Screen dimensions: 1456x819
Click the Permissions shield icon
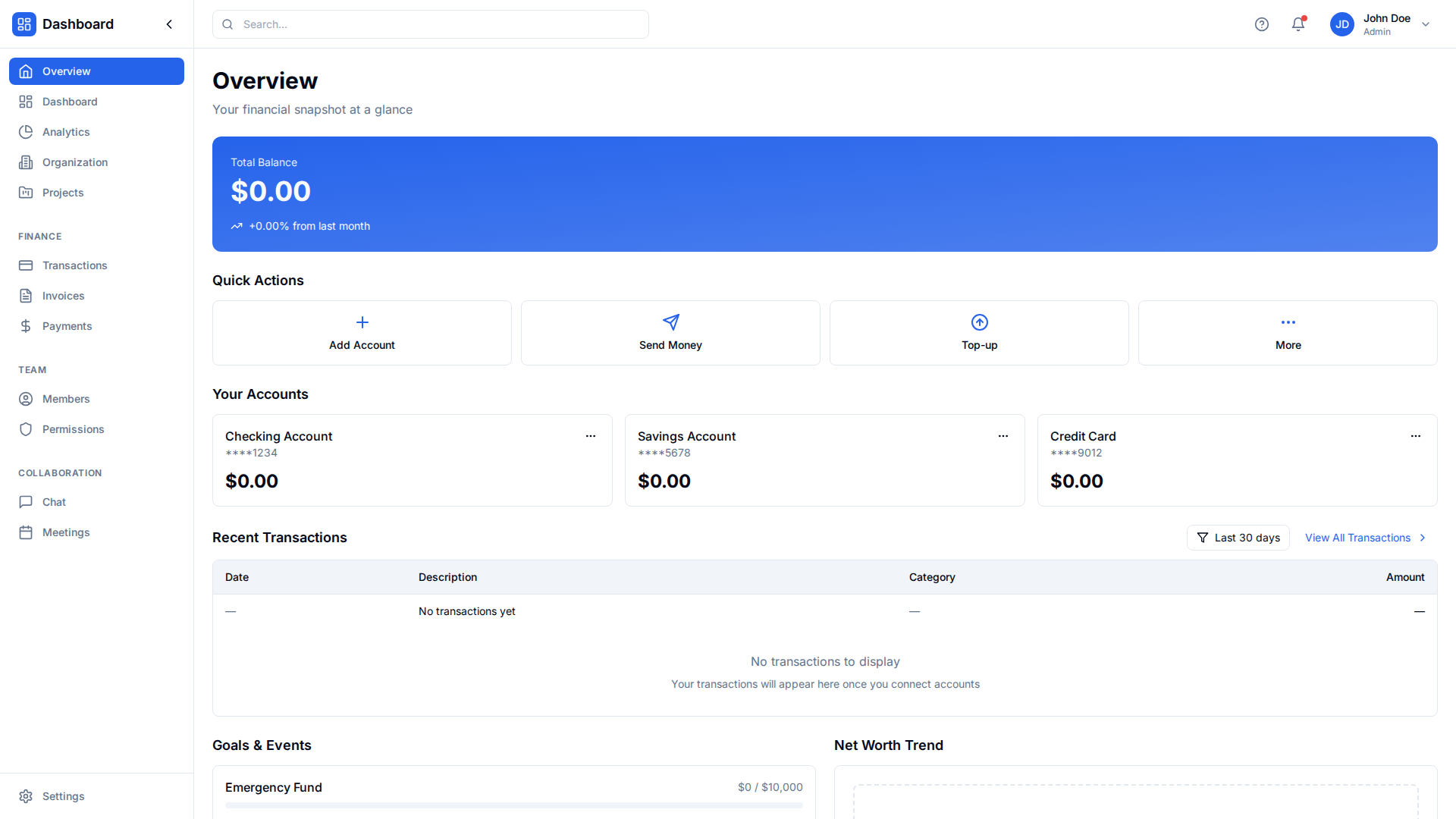point(26,428)
